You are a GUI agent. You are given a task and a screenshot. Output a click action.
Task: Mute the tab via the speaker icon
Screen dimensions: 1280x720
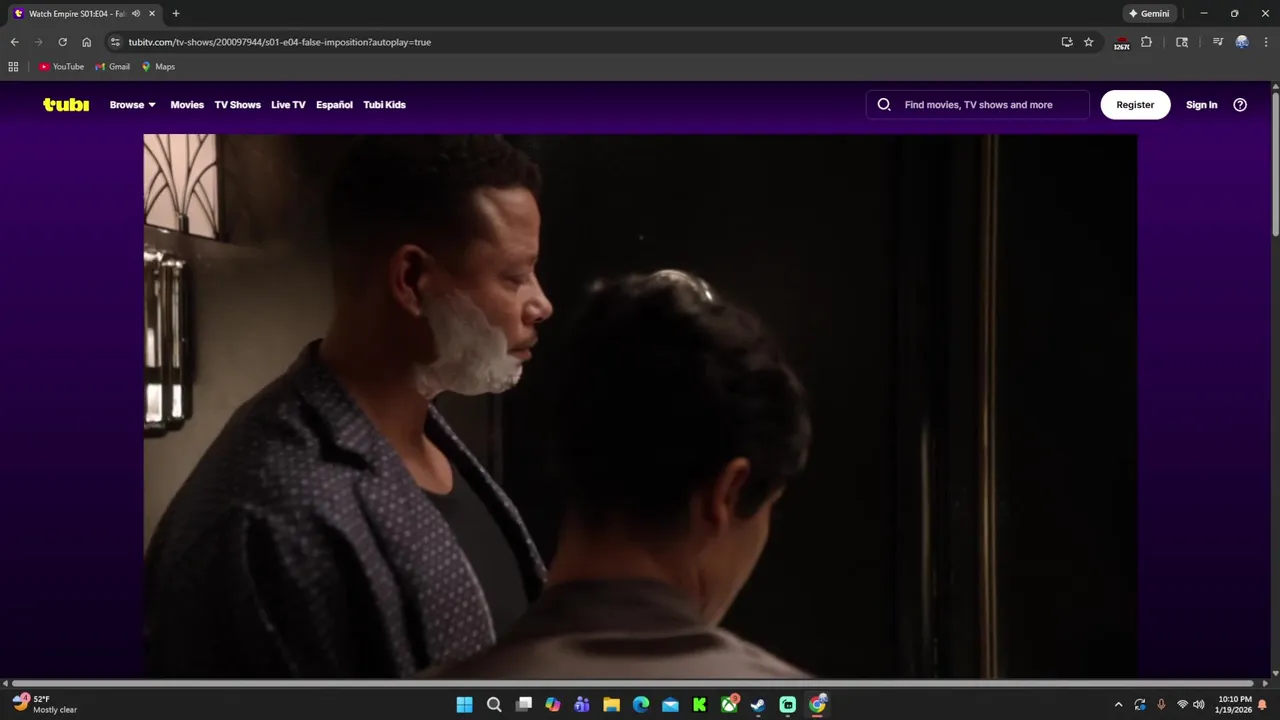pos(136,14)
